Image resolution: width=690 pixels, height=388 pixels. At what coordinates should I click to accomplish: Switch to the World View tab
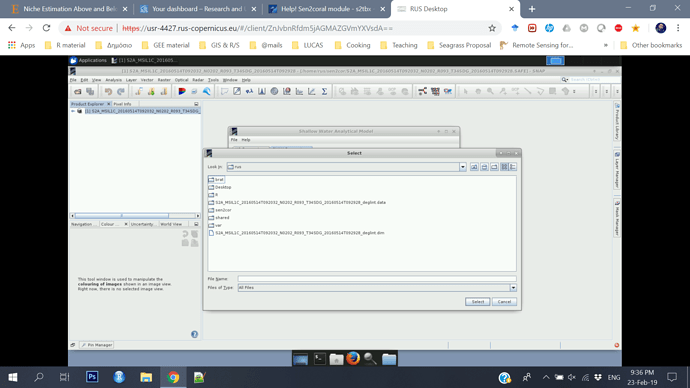tap(171, 224)
